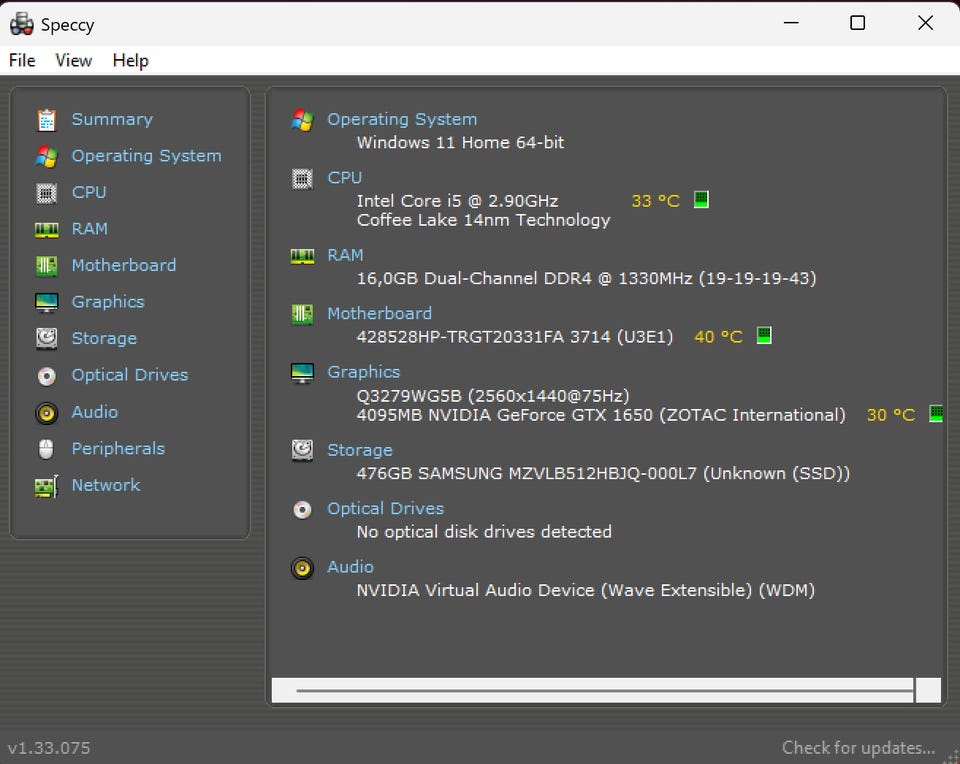Select the Audio speaker icon in sidebar
This screenshot has height=764, width=960.
46,413
